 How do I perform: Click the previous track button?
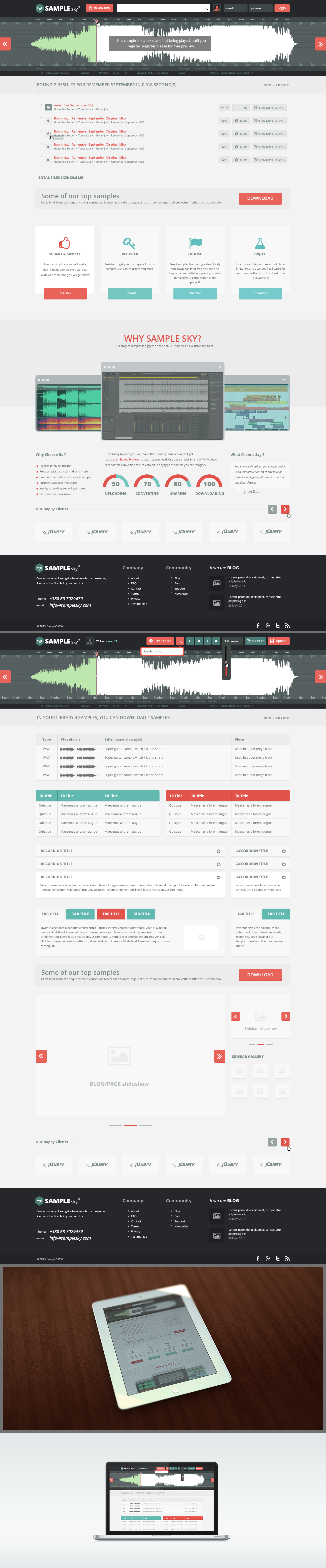click(x=190, y=641)
